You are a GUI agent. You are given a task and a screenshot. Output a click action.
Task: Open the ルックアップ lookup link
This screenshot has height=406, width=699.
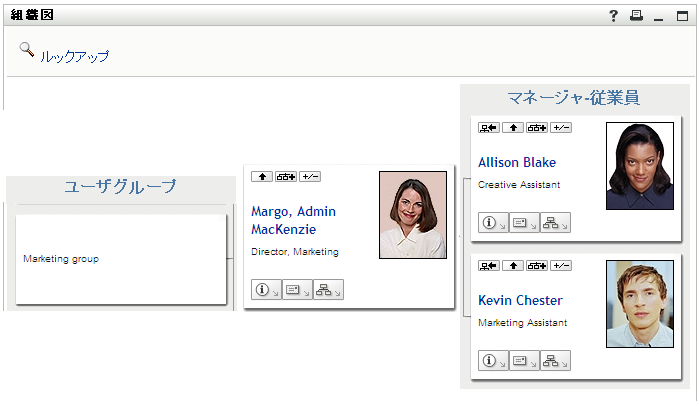pos(74,57)
